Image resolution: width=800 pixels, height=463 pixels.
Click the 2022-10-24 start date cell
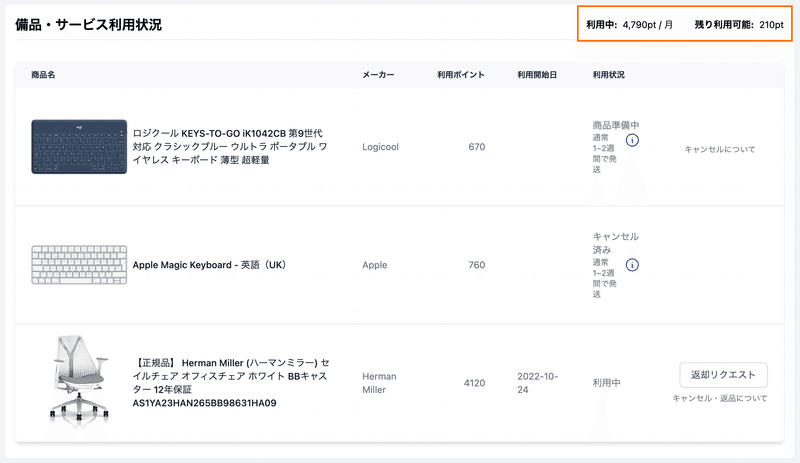[538, 383]
